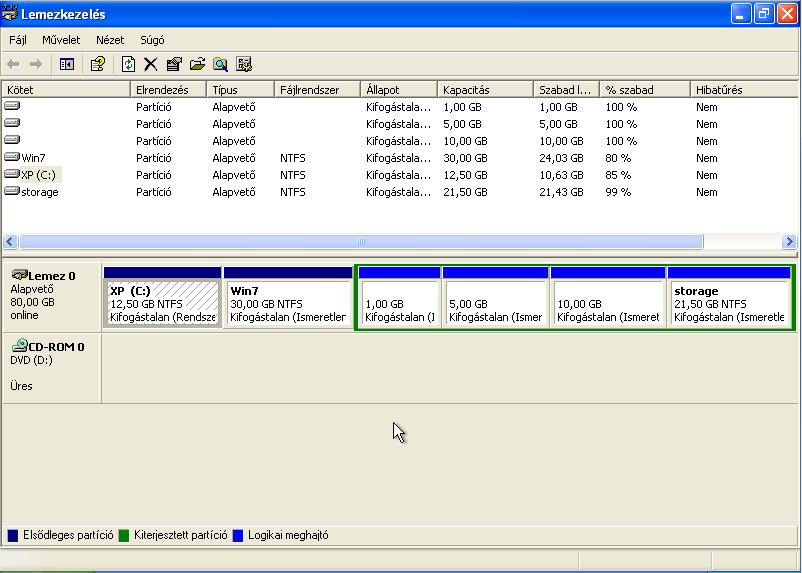Click the 5,00 GB volume's drive icon
The image size is (802, 573).
[x=12, y=123]
